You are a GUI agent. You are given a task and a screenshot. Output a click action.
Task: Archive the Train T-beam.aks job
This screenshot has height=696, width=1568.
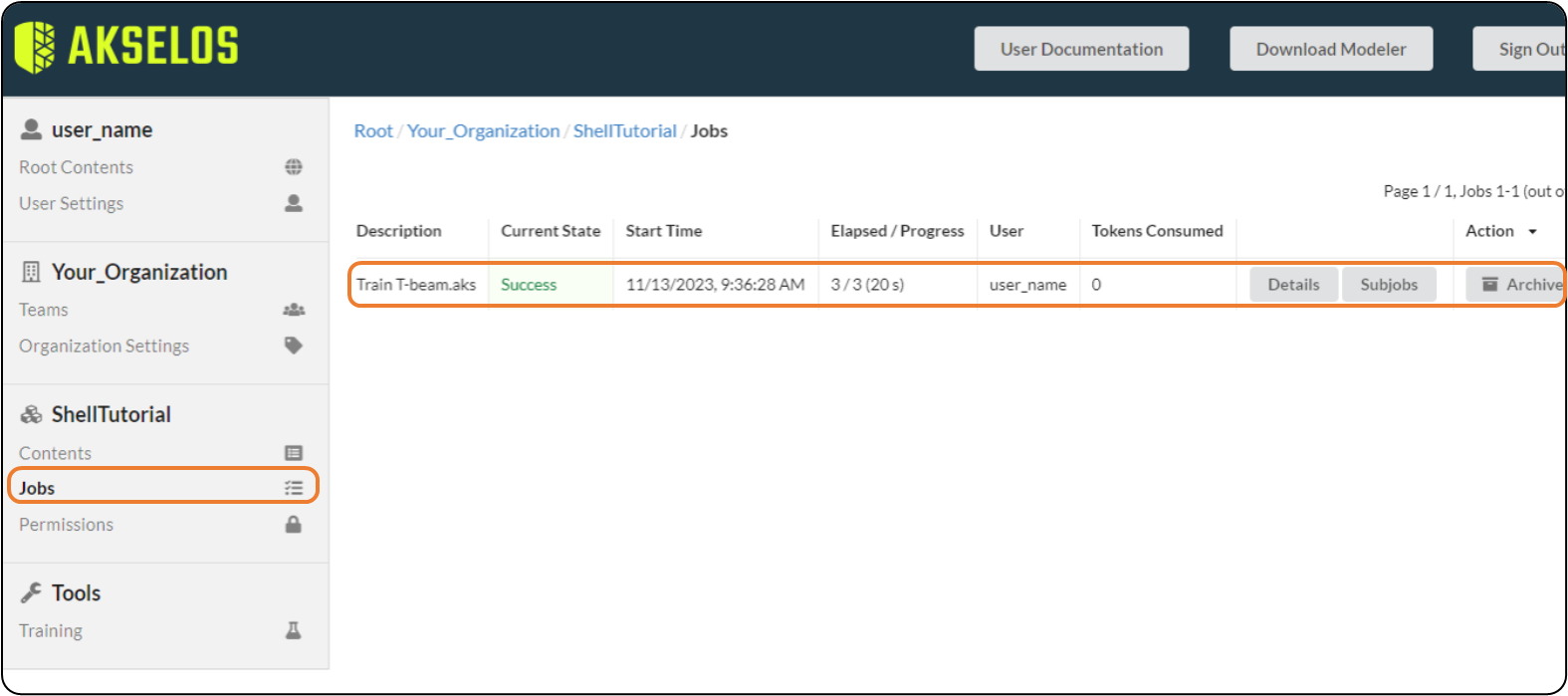pyautogui.click(x=1514, y=285)
